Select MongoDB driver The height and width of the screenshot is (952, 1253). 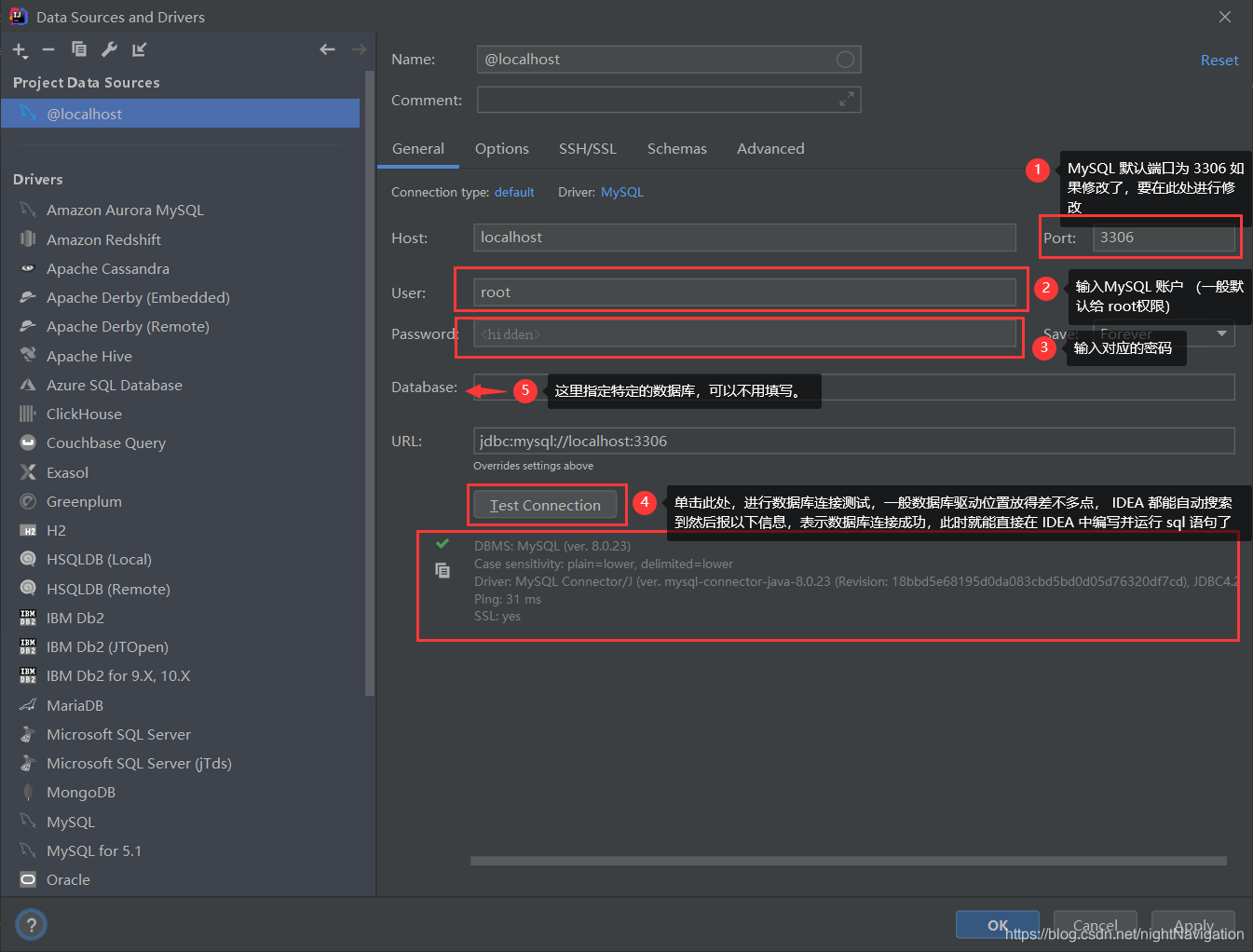pyautogui.click(x=81, y=792)
